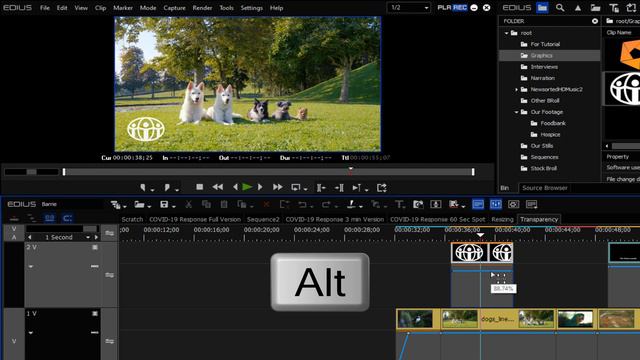Click the New sequence icon
The image size is (640, 360).
[x=116, y=204]
